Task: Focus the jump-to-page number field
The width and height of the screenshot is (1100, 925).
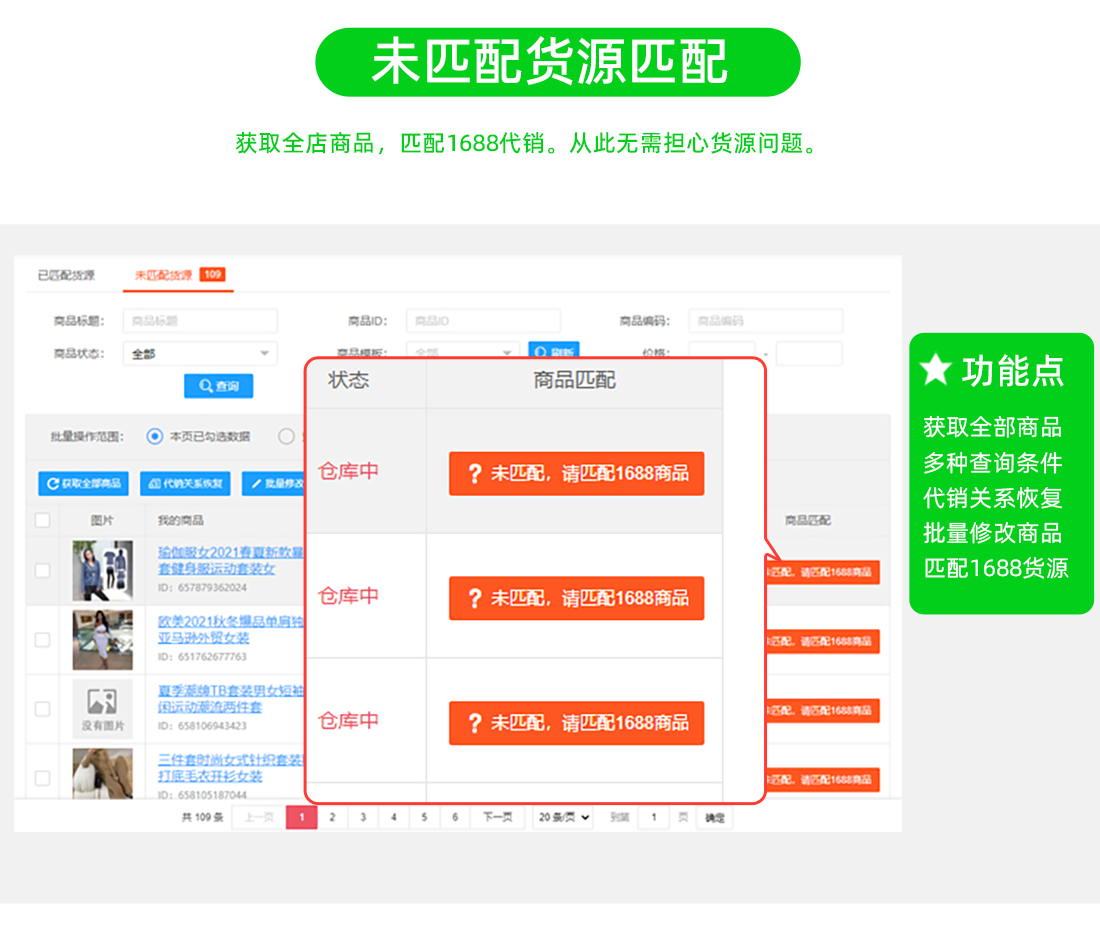Action: [655, 817]
